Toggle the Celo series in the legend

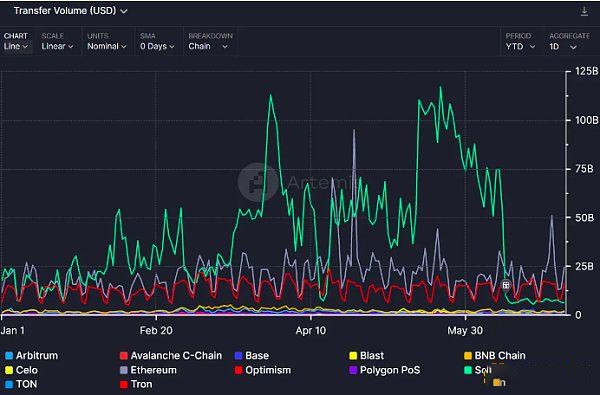[21, 370]
